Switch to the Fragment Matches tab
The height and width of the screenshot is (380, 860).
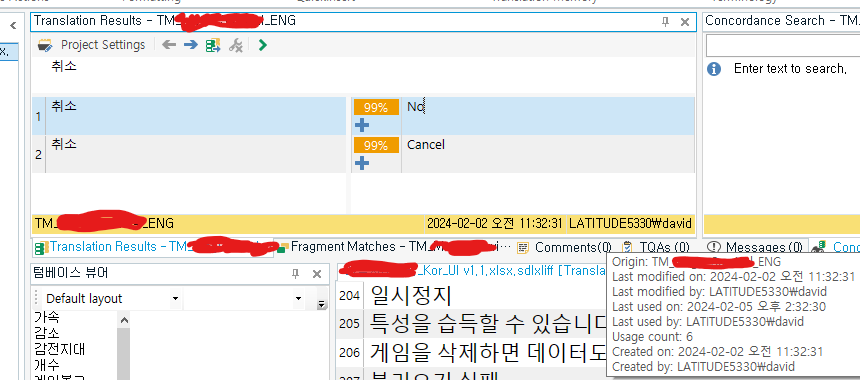(x=394, y=247)
